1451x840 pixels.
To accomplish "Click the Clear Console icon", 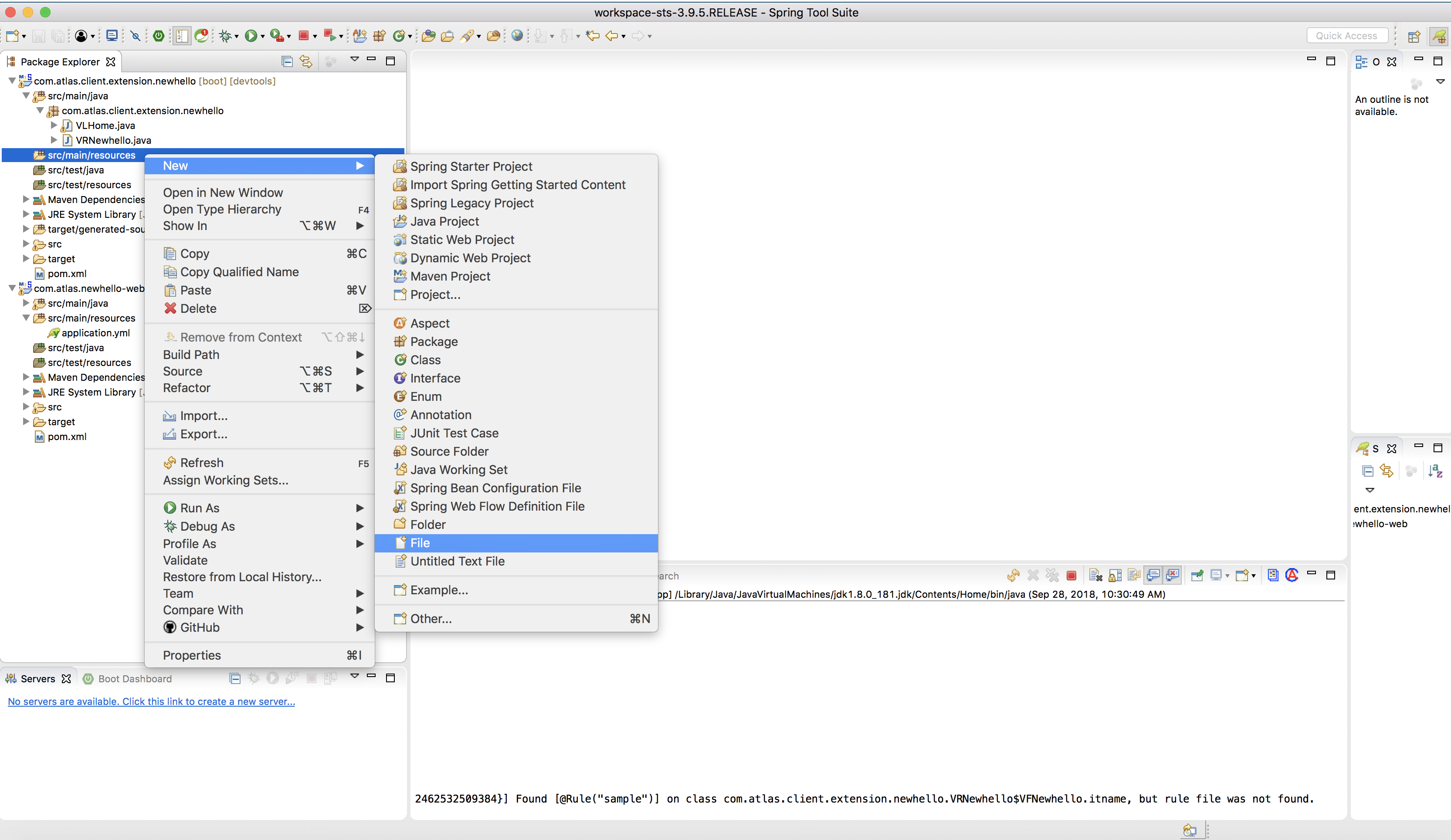I will pyautogui.click(x=1095, y=575).
